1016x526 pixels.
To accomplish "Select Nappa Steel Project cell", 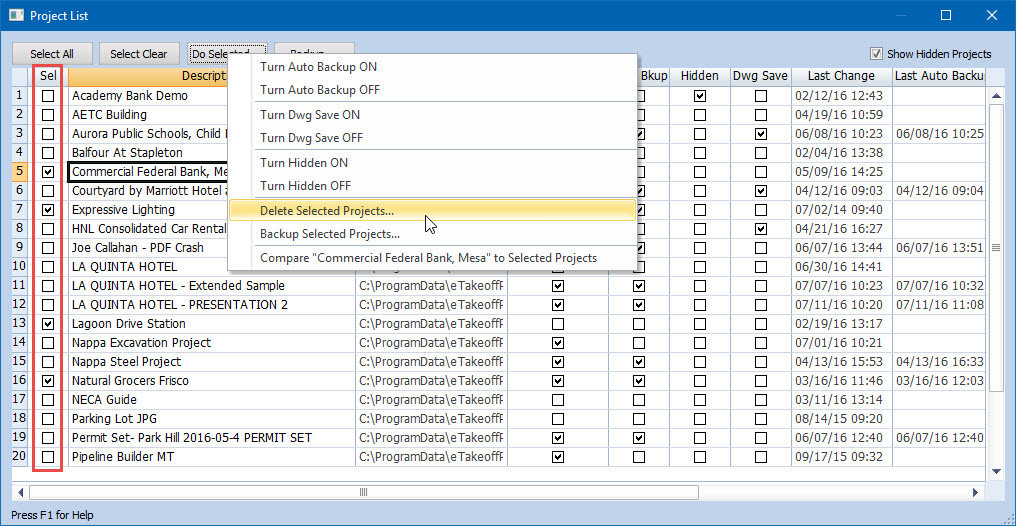I will (212, 361).
